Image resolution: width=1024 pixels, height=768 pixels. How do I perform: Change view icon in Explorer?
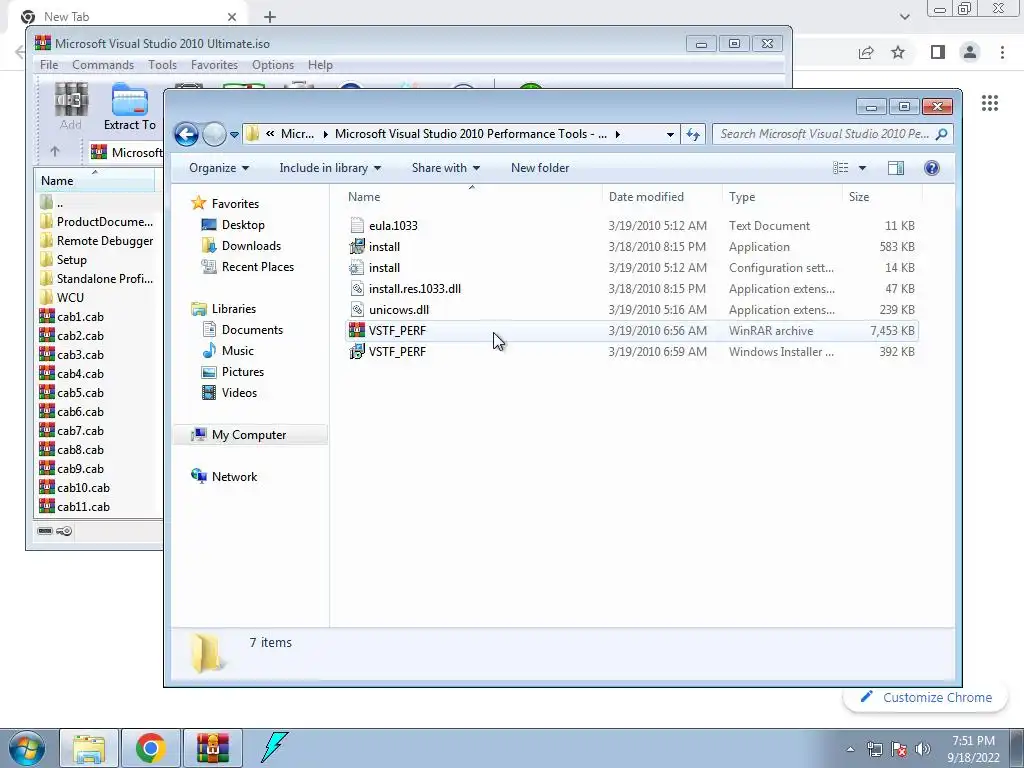(840, 168)
